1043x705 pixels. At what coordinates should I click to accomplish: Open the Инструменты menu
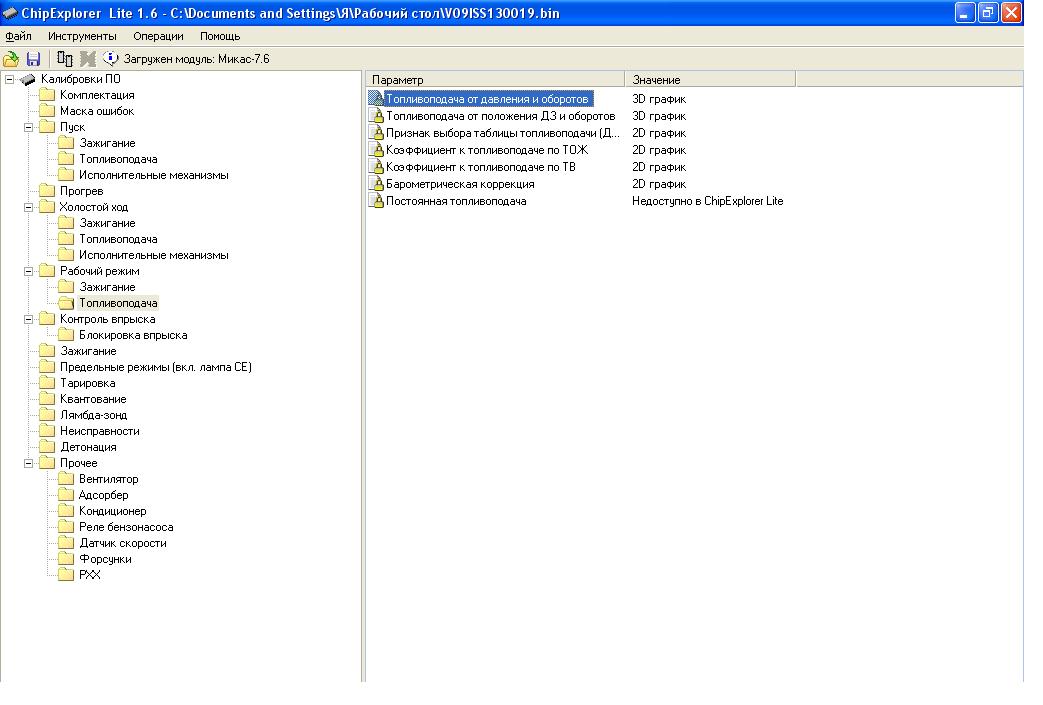pyautogui.click(x=82, y=36)
